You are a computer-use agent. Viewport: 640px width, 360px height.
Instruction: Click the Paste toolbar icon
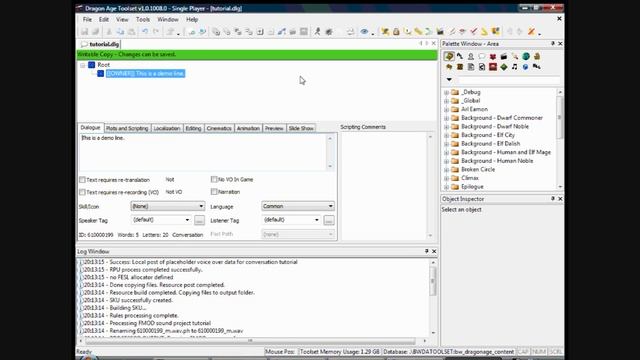131,31
